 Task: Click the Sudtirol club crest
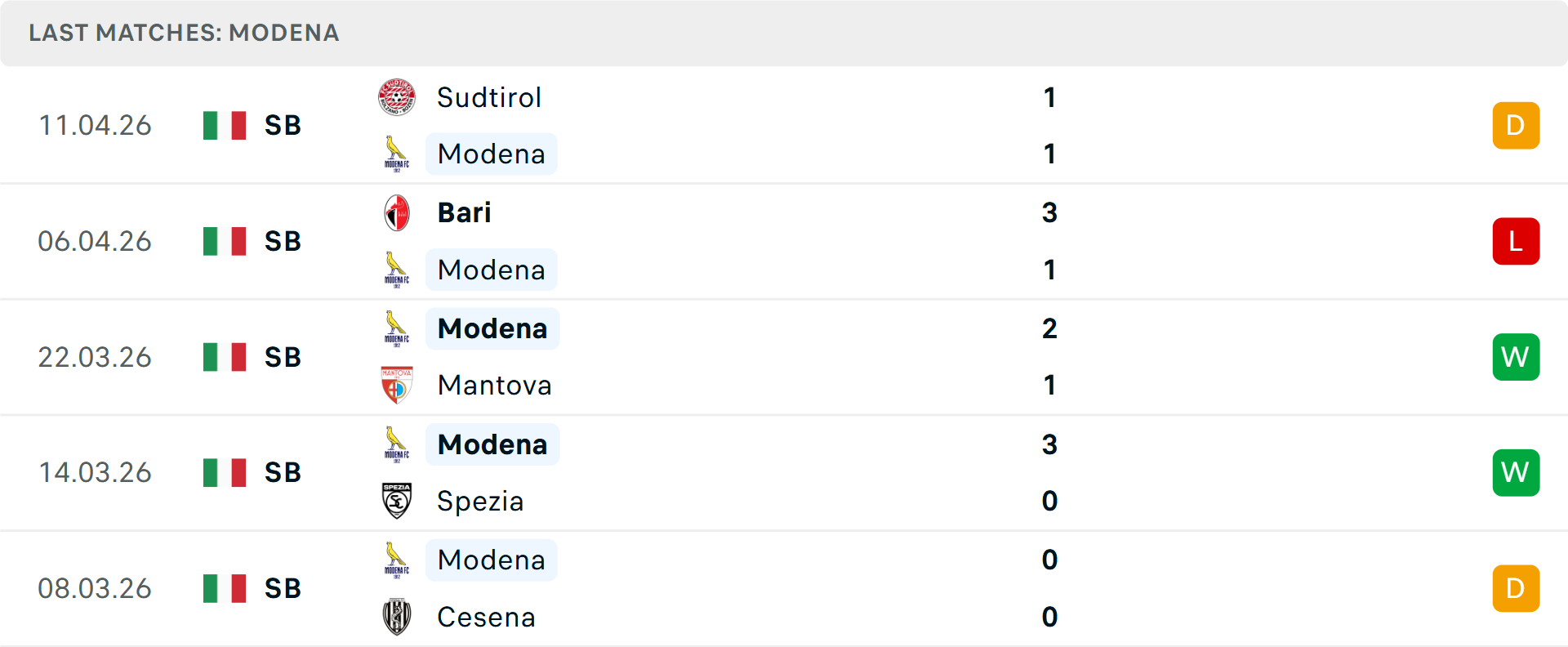click(x=397, y=96)
